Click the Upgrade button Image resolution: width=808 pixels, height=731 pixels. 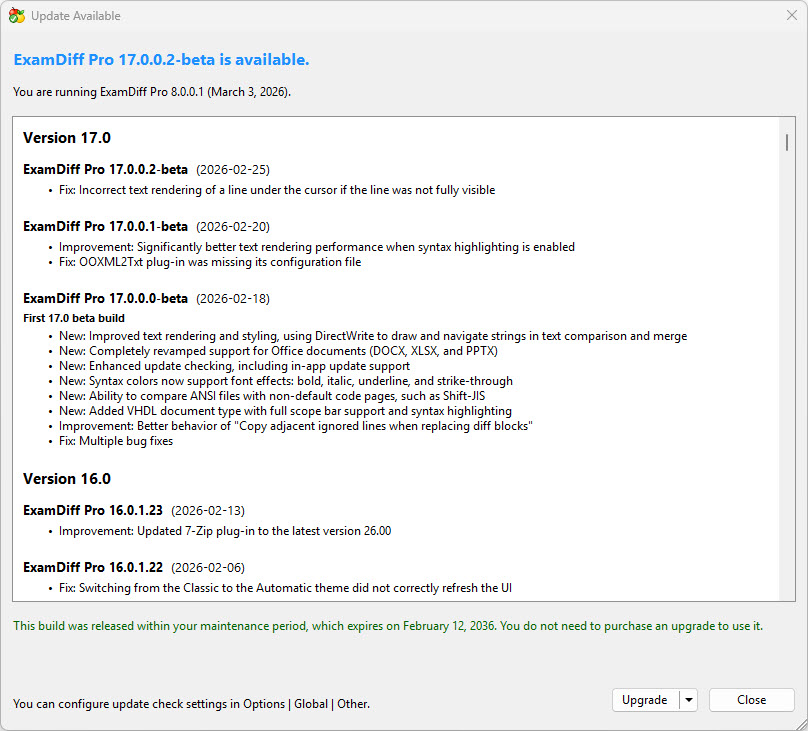point(645,700)
